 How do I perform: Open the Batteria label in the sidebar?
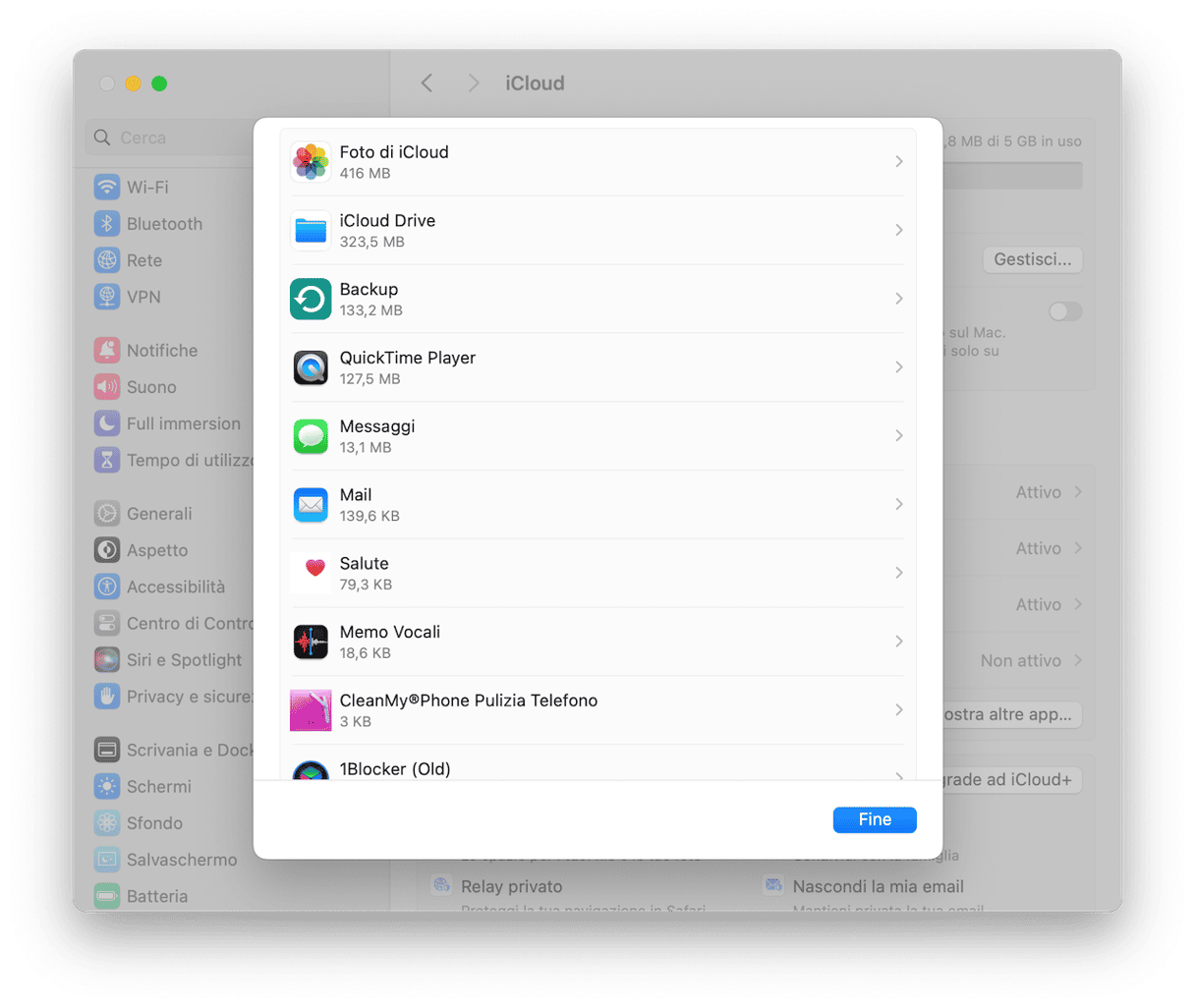[x=157, y=896]
